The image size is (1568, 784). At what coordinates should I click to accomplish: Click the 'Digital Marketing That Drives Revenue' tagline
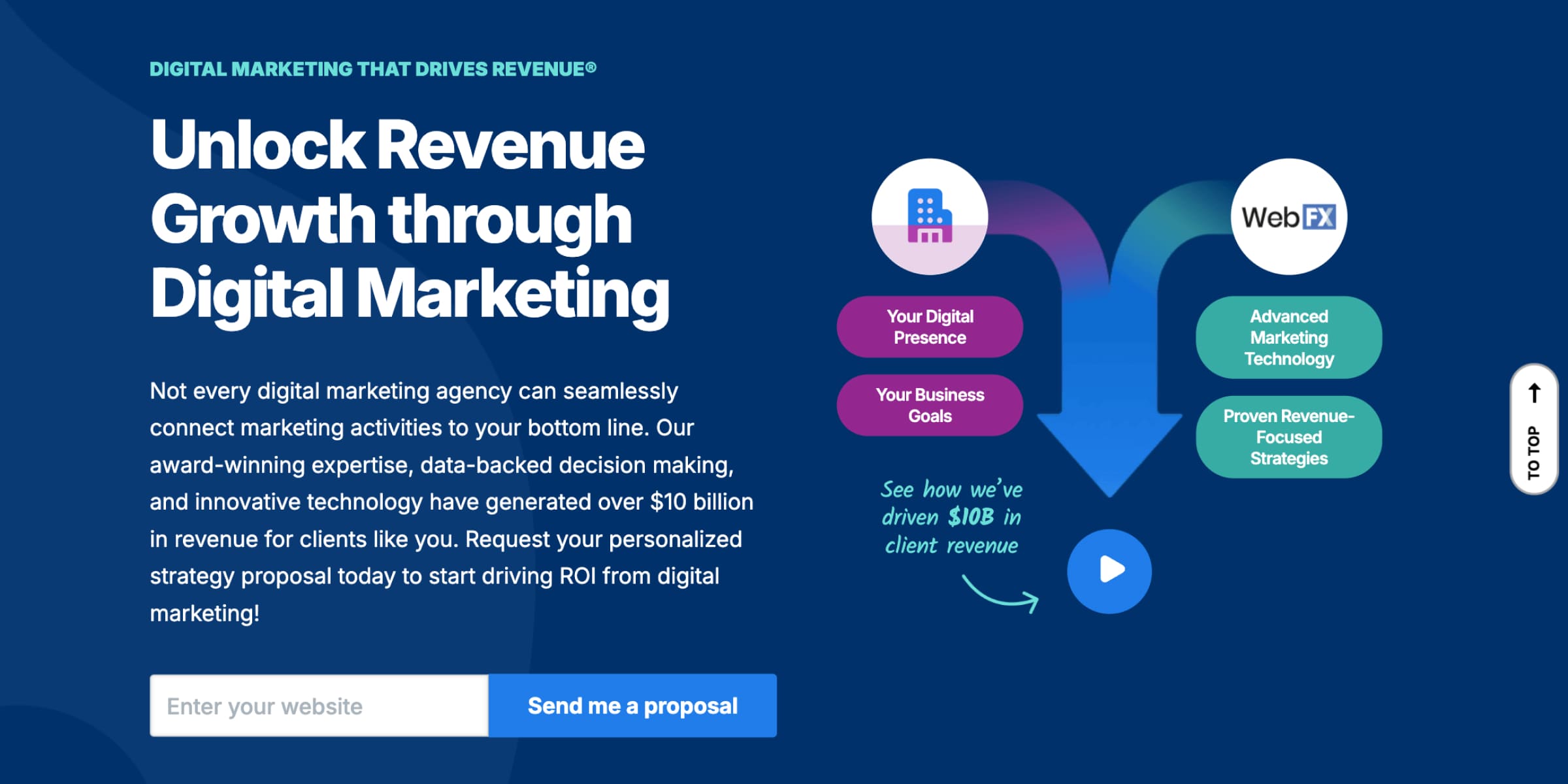point(372,69)
